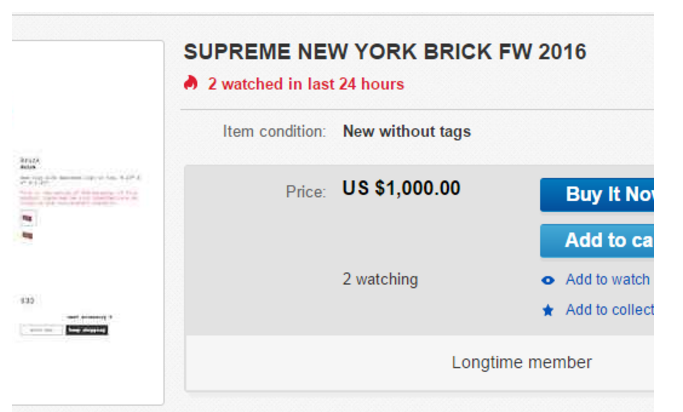Click the Longtime member seller badge
This screenshot has width=683, height=412.
click(521, 362)
